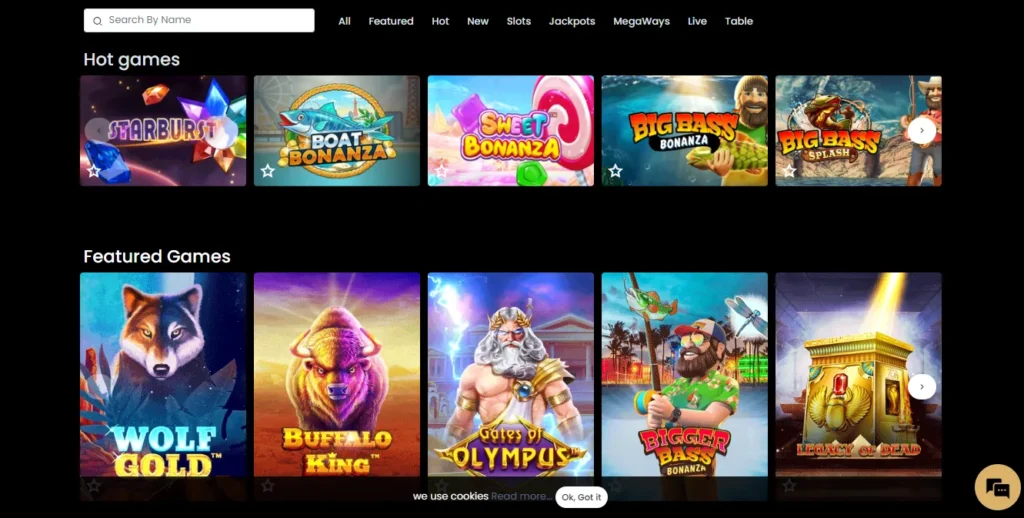Open the Buffalo King game tile

(337, 374)
